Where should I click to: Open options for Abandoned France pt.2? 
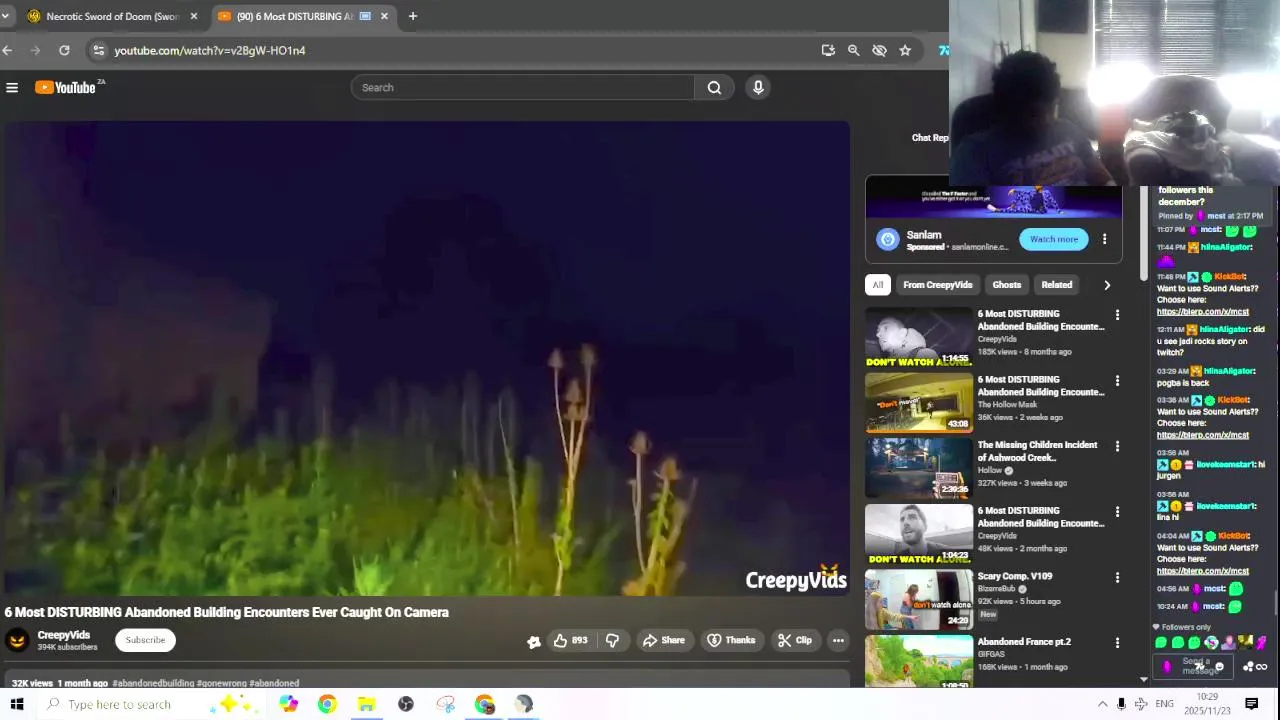(x=1117, y=643)
